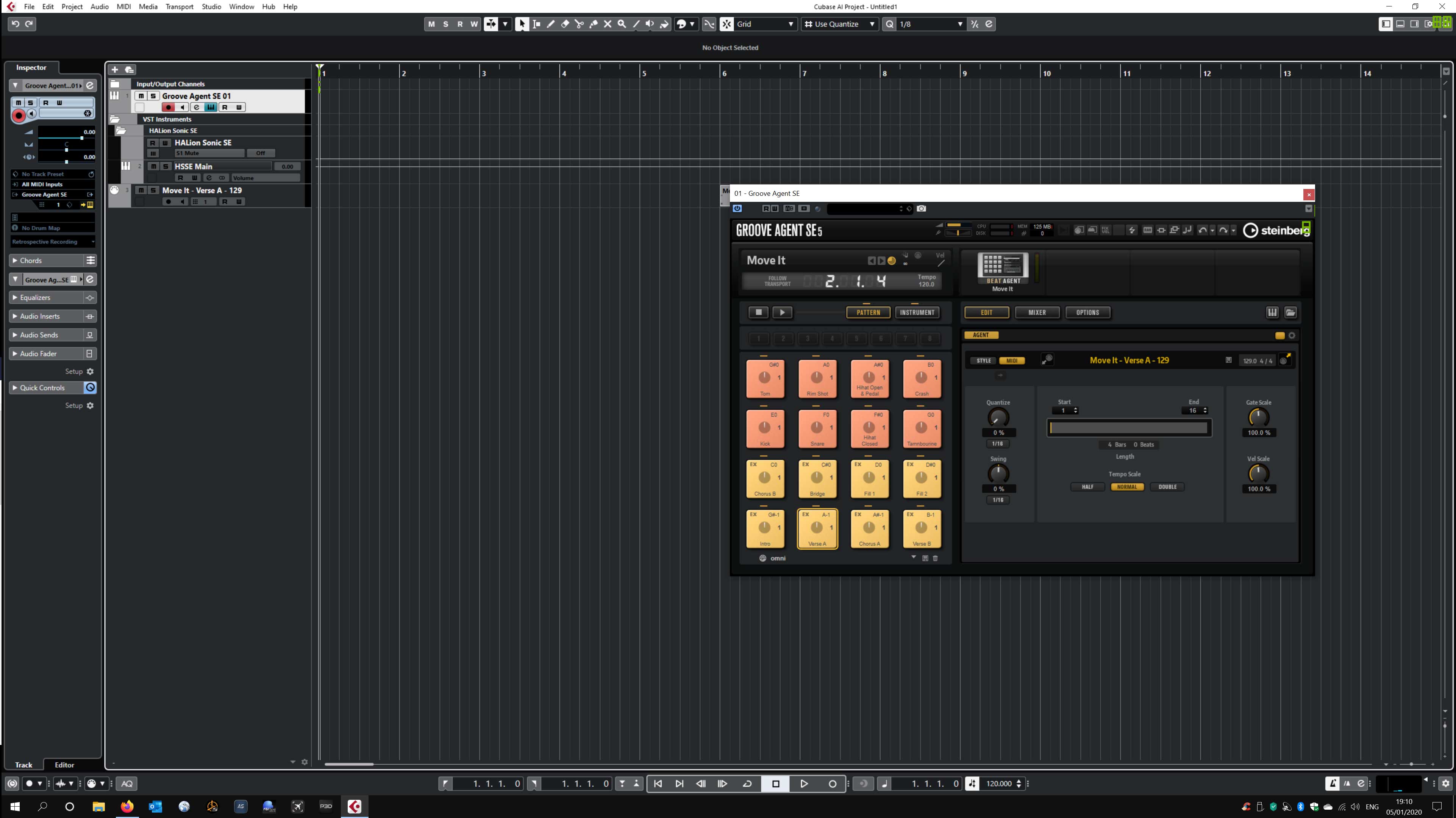Open the MIDI menu
Image resolution: width=1456 pixels, height=818 pixels.
pyautogui.click(x=123, y=6)
